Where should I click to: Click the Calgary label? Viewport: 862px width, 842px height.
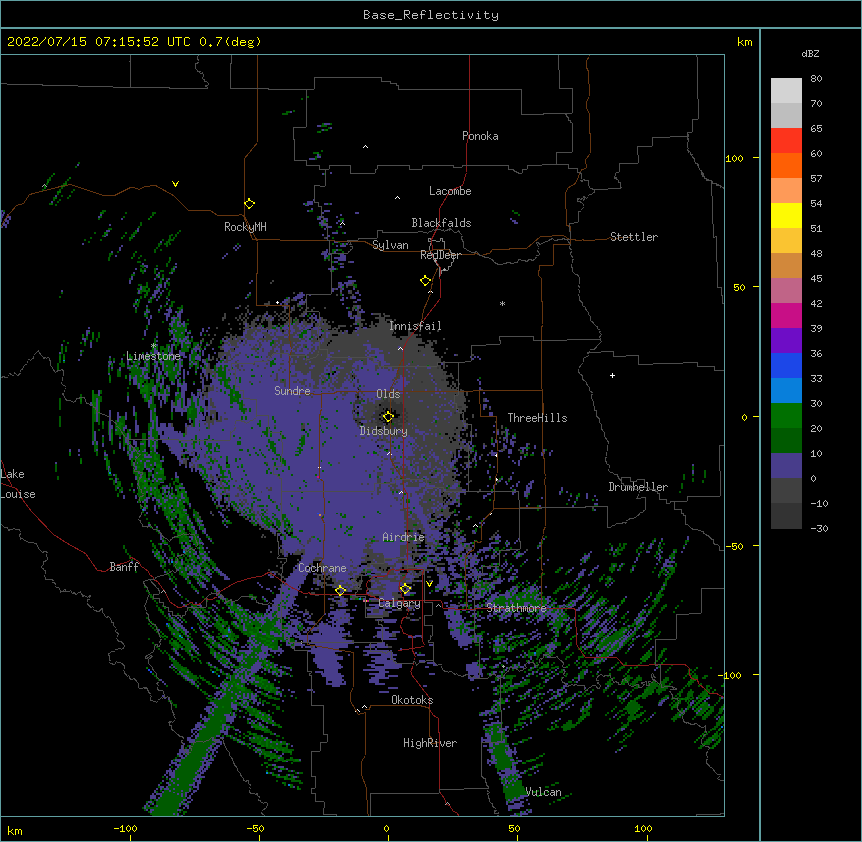[399, 603]
